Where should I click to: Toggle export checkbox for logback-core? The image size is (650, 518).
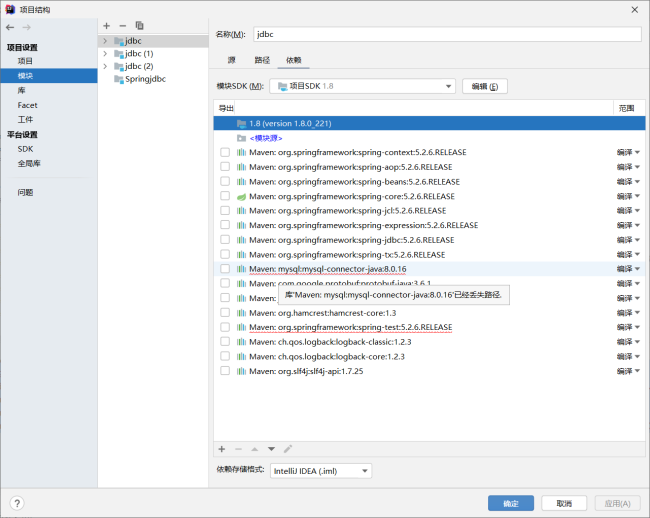[x=225, y=356]
